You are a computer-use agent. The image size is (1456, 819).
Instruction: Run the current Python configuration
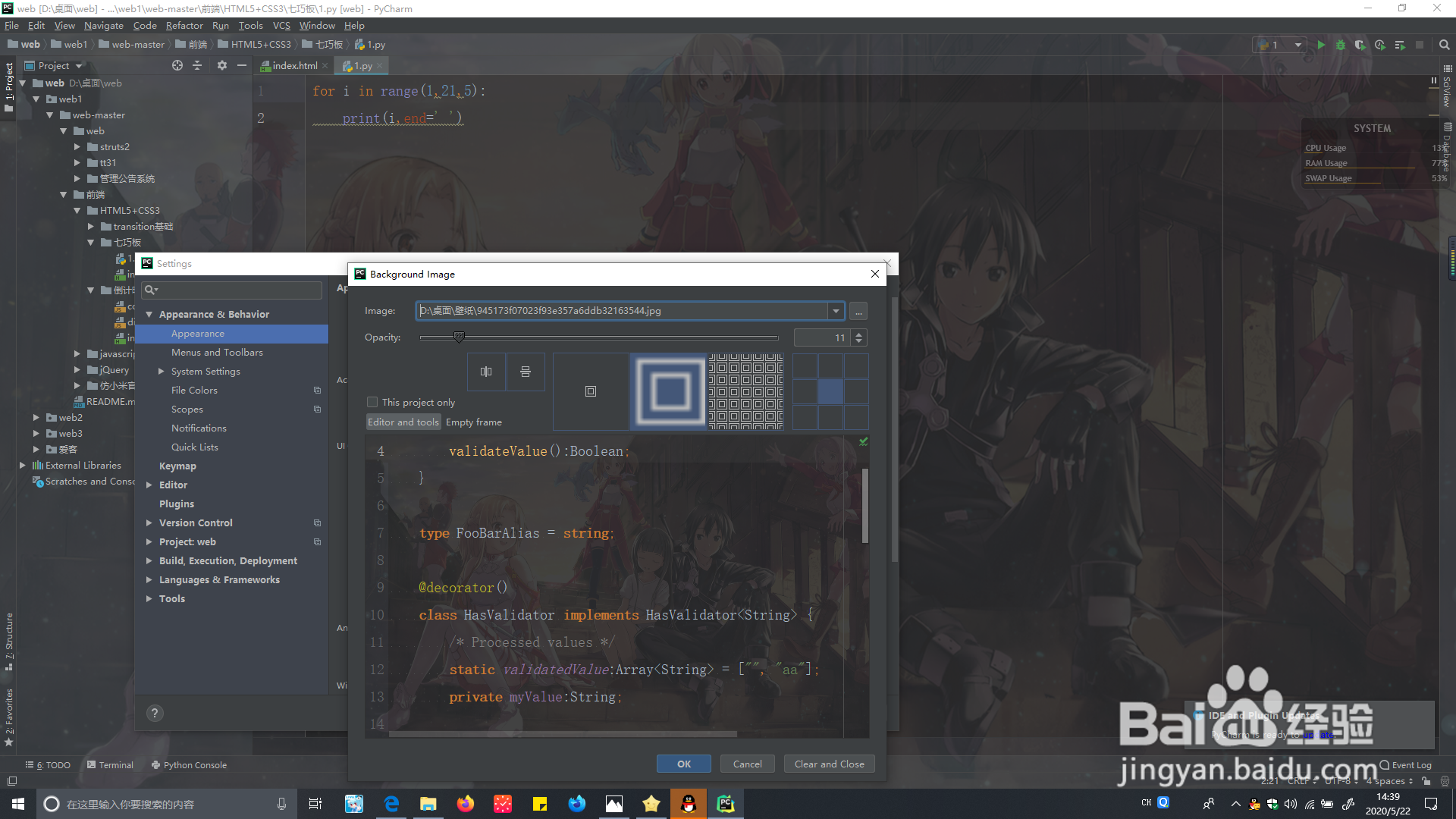pos(1321,45)
